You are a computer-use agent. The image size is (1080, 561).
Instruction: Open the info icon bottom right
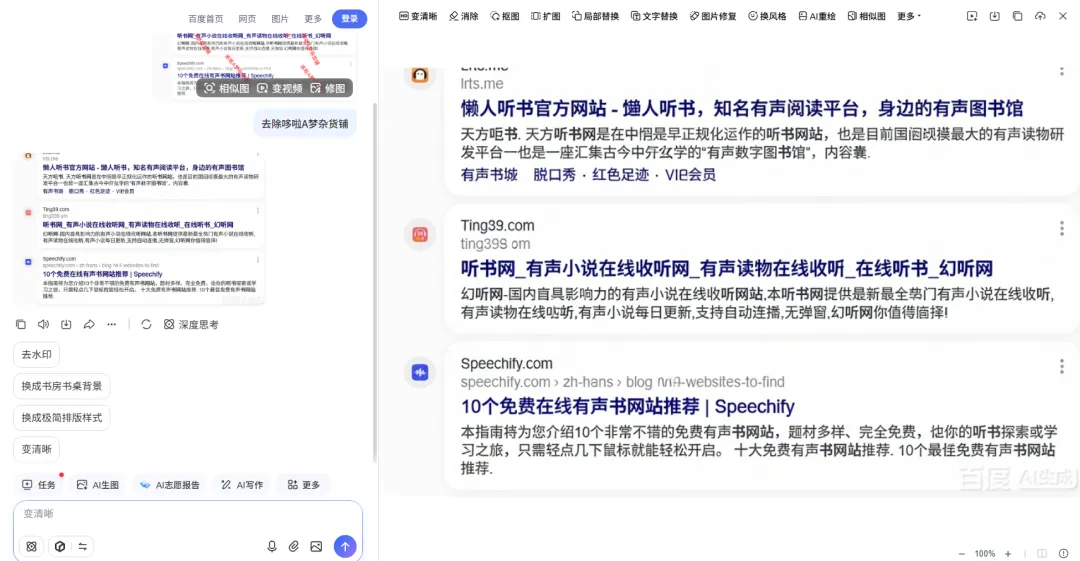click(1063, 554)
